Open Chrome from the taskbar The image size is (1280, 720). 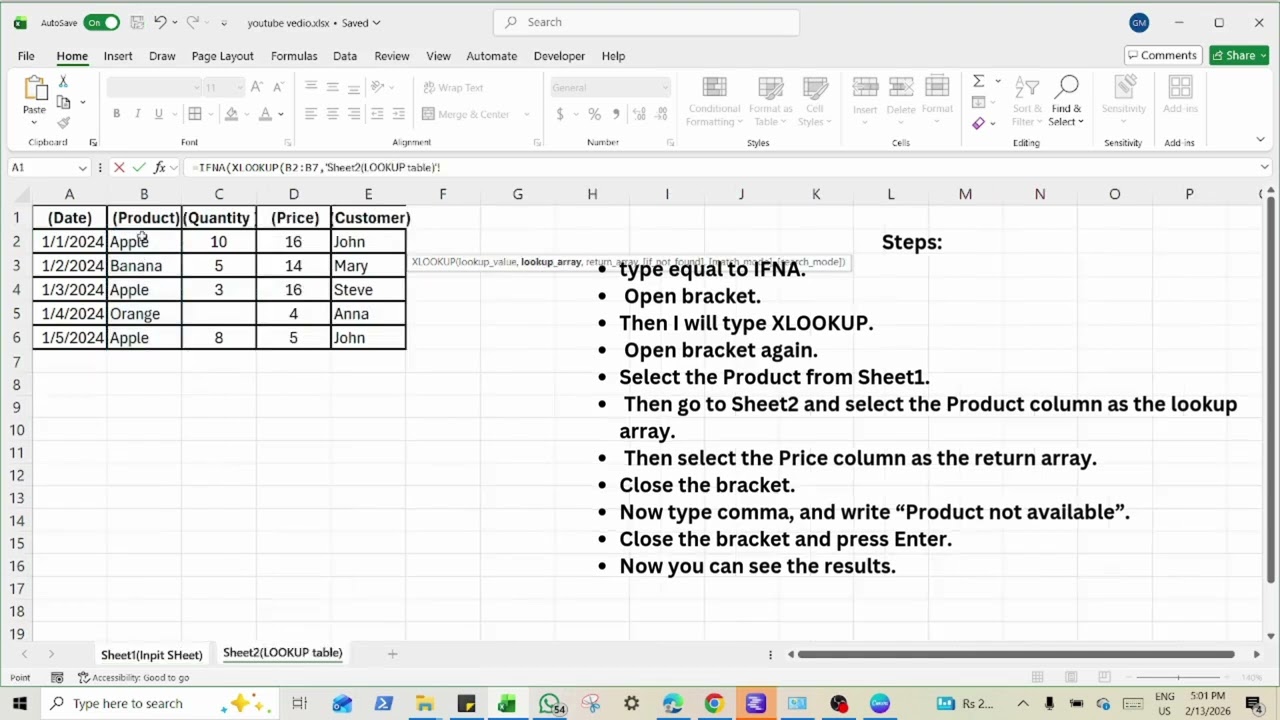tap(713, 704)
